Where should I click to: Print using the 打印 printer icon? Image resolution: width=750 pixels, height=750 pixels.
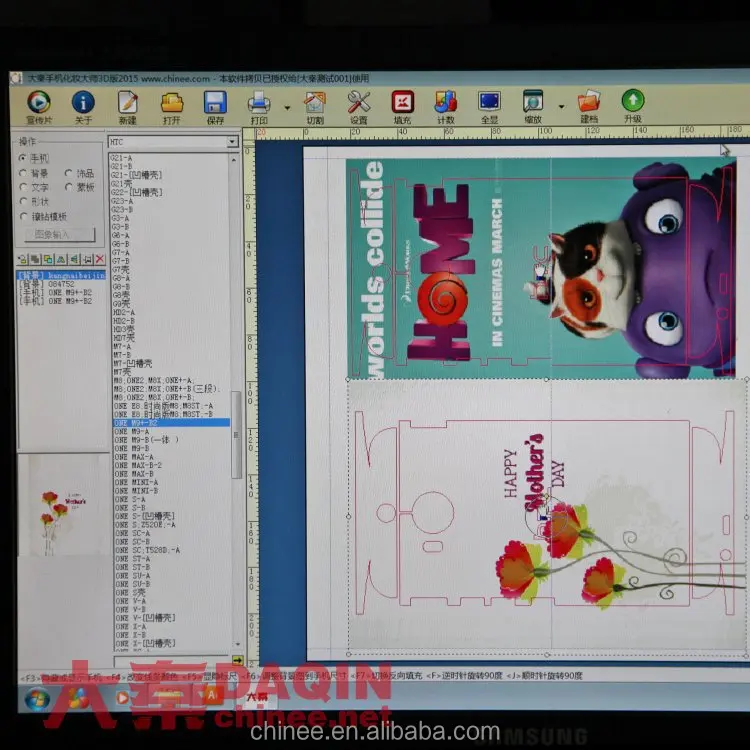click(x=259, y=107)
